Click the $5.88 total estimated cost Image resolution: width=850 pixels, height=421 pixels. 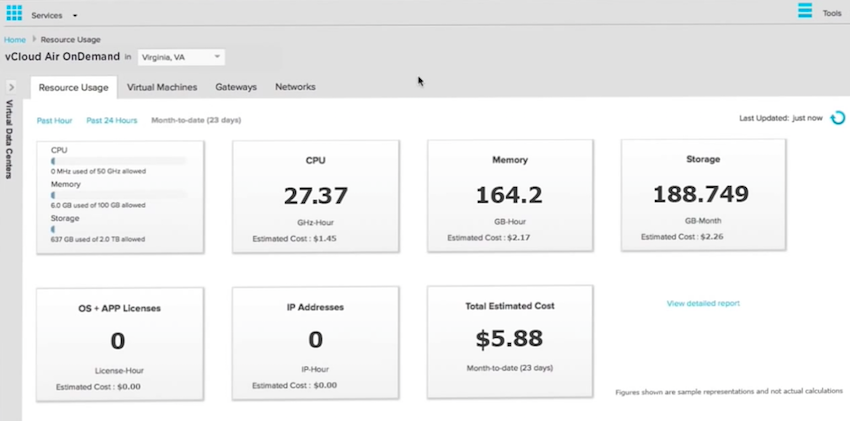tap(509, 339)
